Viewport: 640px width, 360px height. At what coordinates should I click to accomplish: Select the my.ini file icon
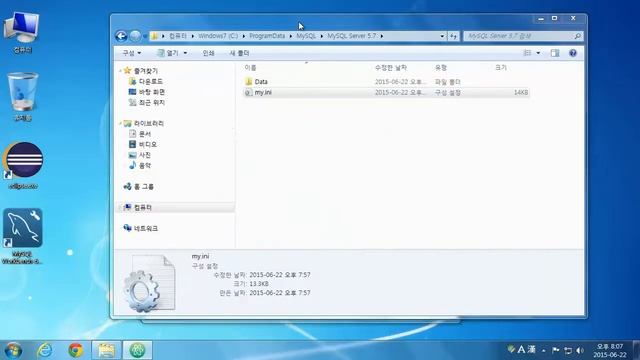(249, 93)
